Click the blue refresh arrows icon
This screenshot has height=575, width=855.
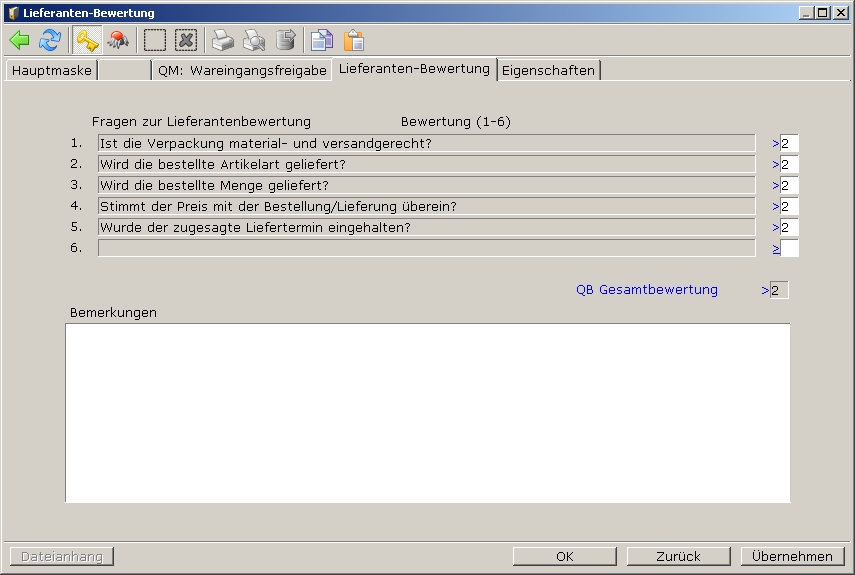50,40
